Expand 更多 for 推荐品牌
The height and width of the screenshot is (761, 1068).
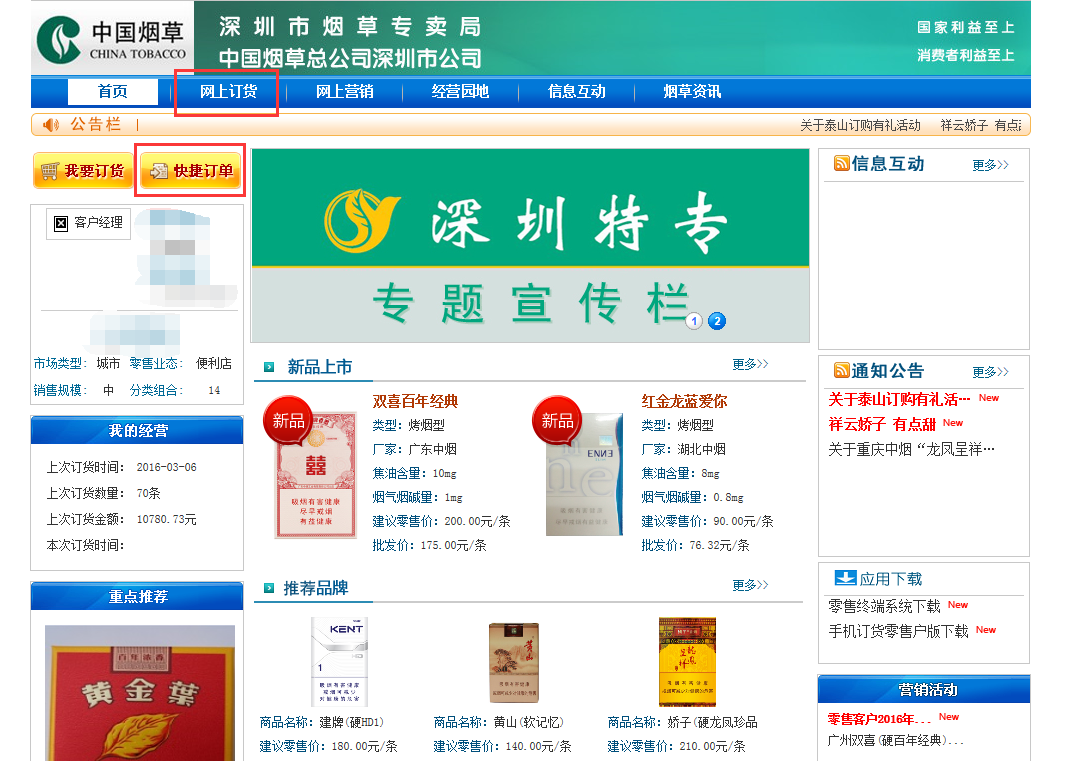point(750,585)
